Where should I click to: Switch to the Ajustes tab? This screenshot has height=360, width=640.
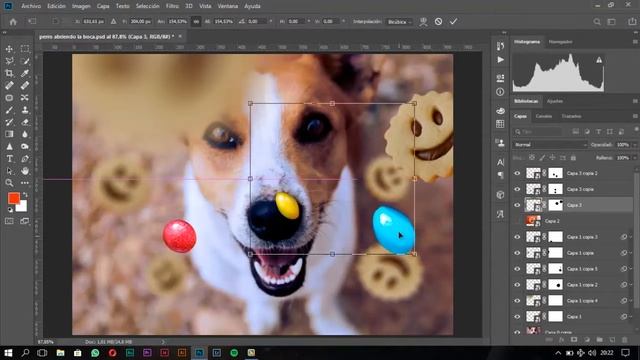(x=555, y=101)
